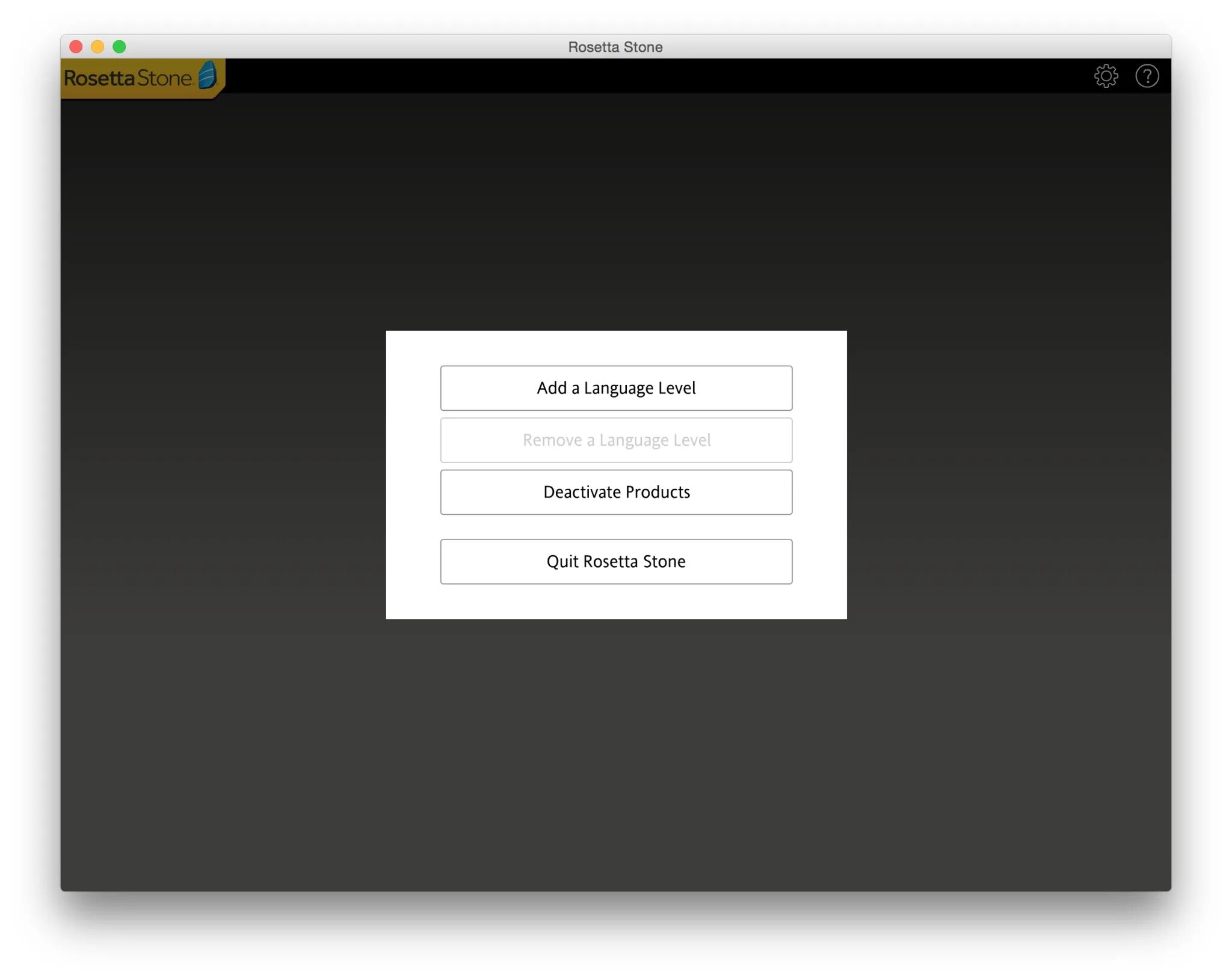Click dark background above the white panel

pos(616,211)
